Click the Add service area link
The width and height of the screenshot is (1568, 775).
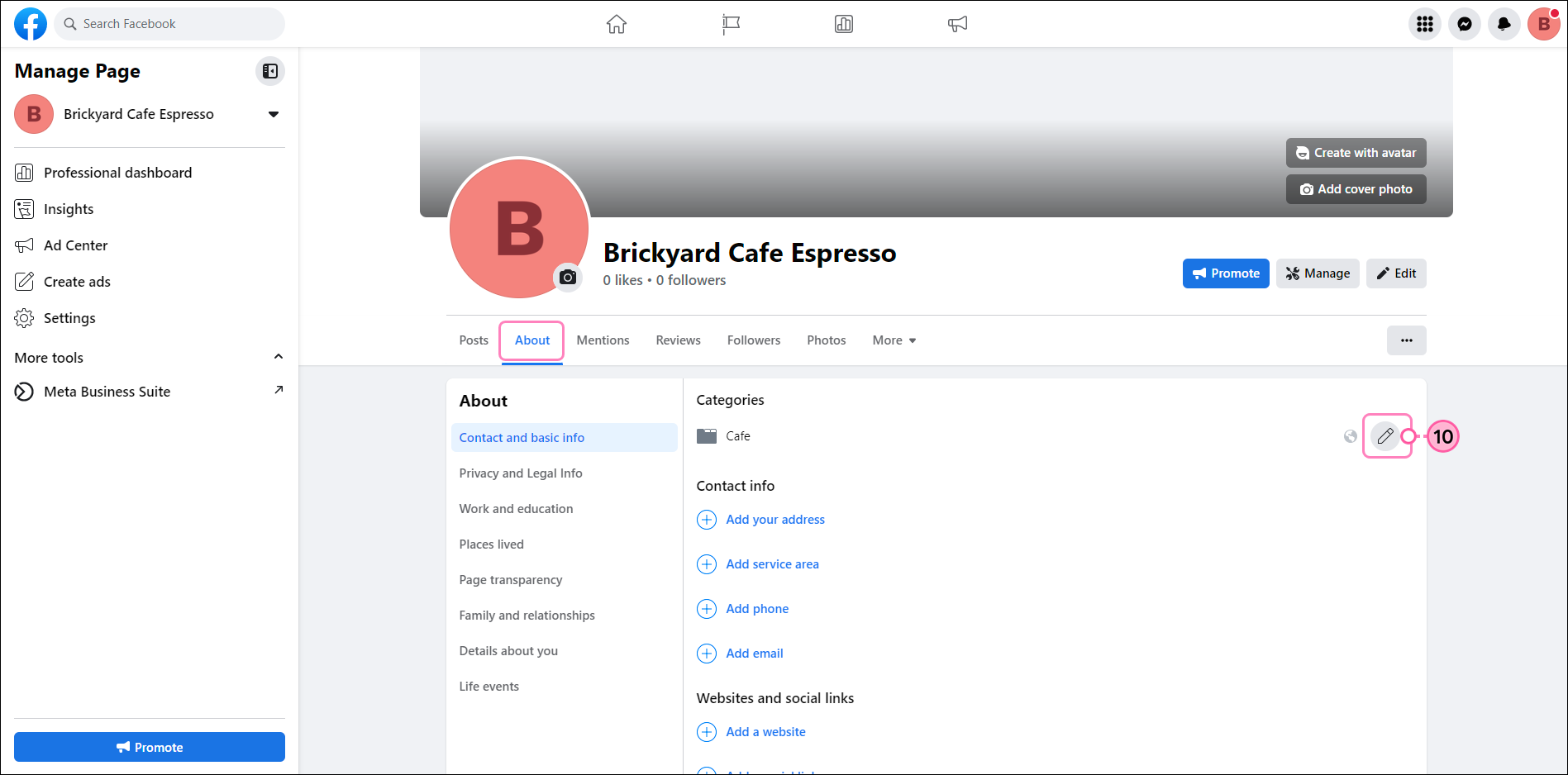[x=772, y=564]
